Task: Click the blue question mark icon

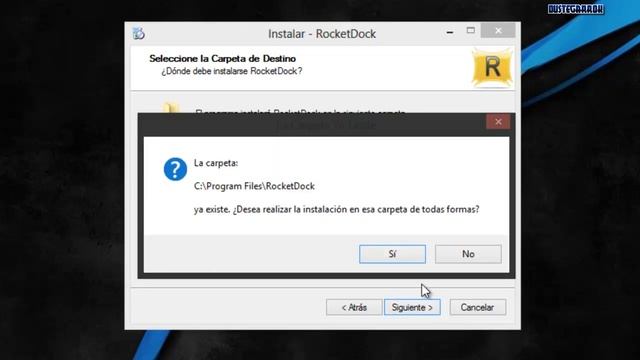Action: pyautogui.click(x=175, y=169)
